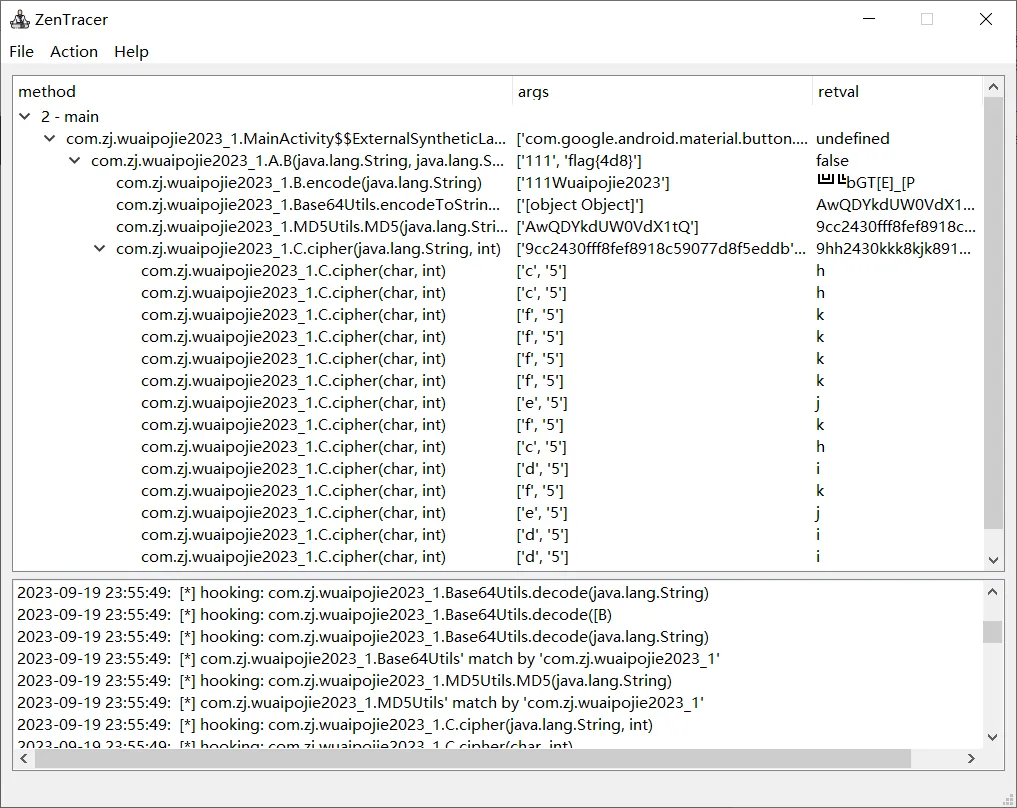Open the Action menu
The image size is (1017, 808).
click(74, 52)
